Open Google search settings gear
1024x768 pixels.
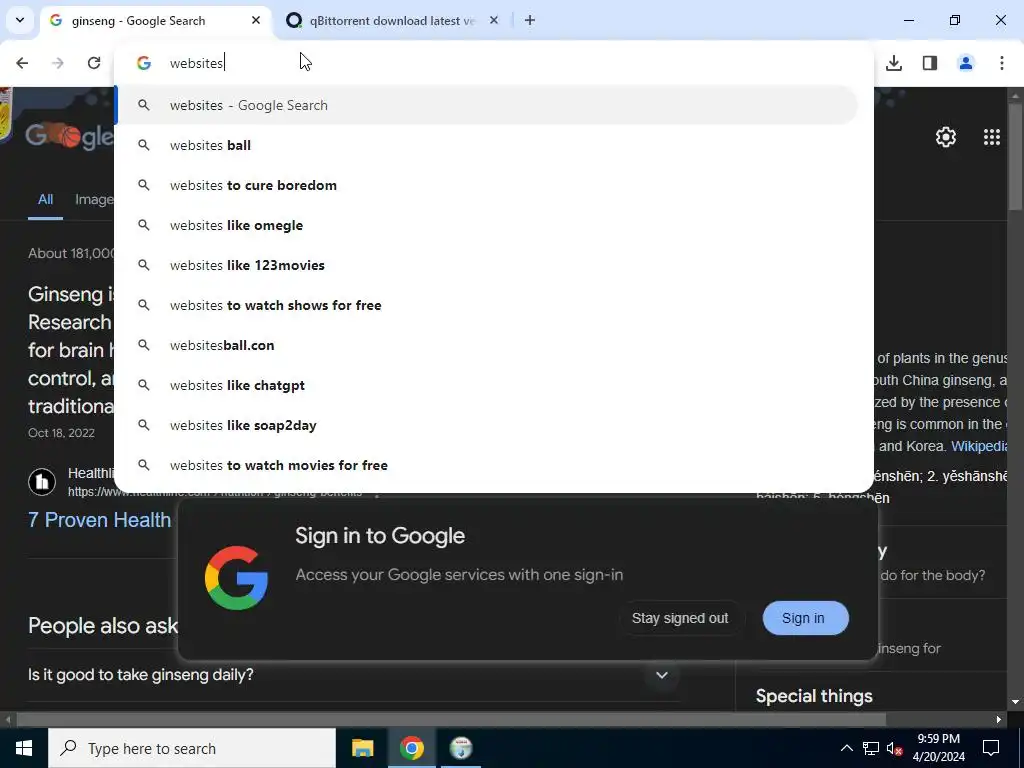coord(946,137)
